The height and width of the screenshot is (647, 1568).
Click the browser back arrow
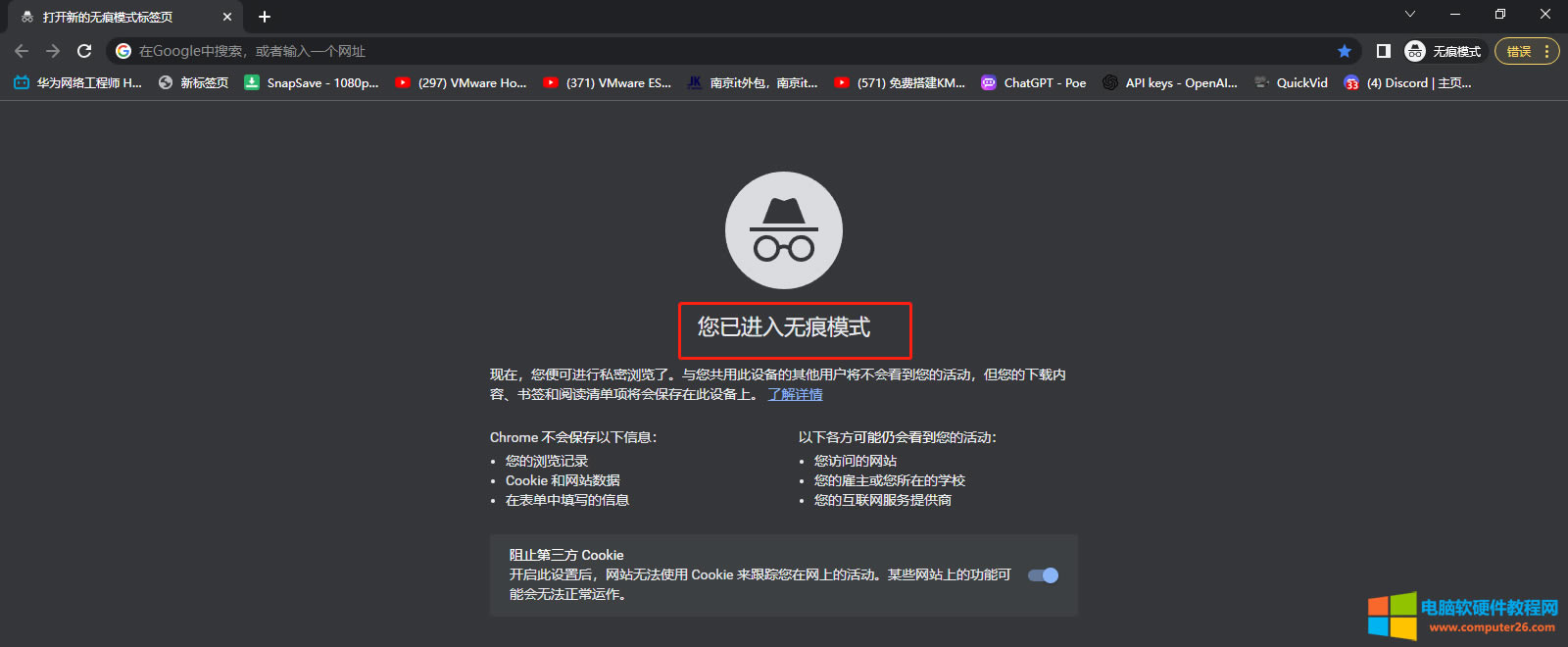click(x=22, y=51)
